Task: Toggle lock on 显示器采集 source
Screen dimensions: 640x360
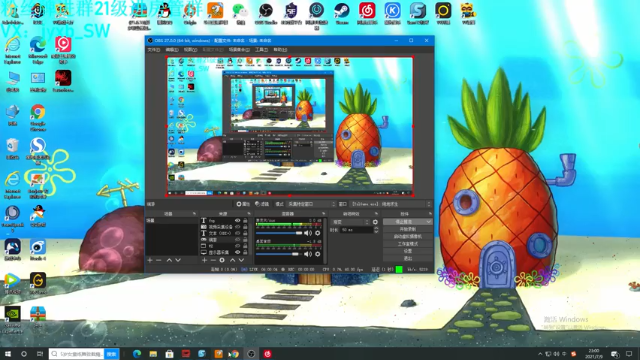Action: tap(245, 252)
